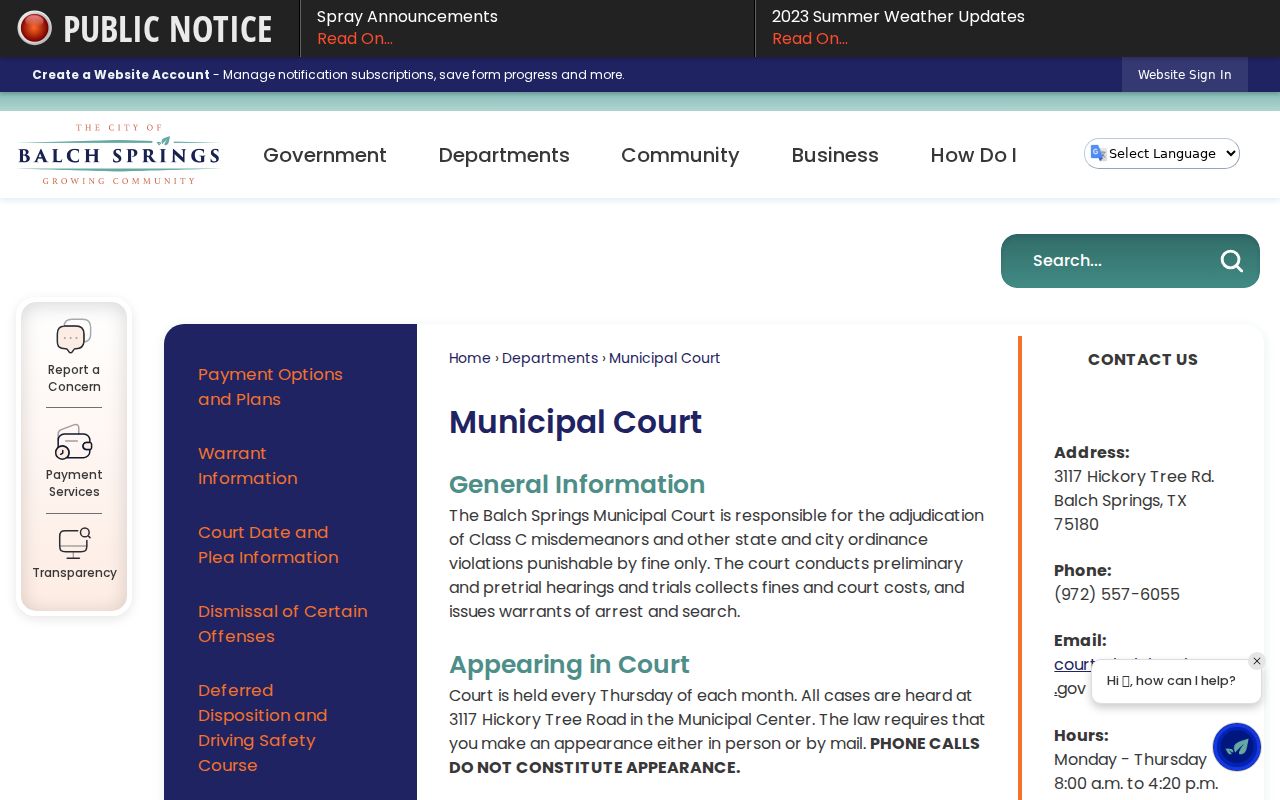Viewport: 1280px width, 800px height.
Task: Open Payment Options and Plans page
Action: [270, 387]
